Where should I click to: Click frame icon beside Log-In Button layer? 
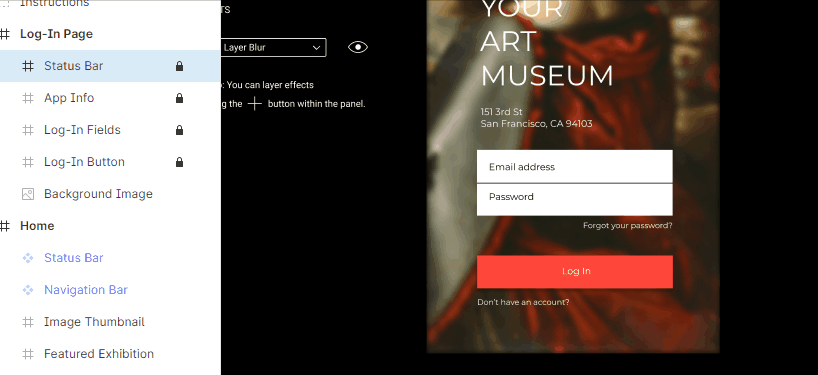[28, 162]
